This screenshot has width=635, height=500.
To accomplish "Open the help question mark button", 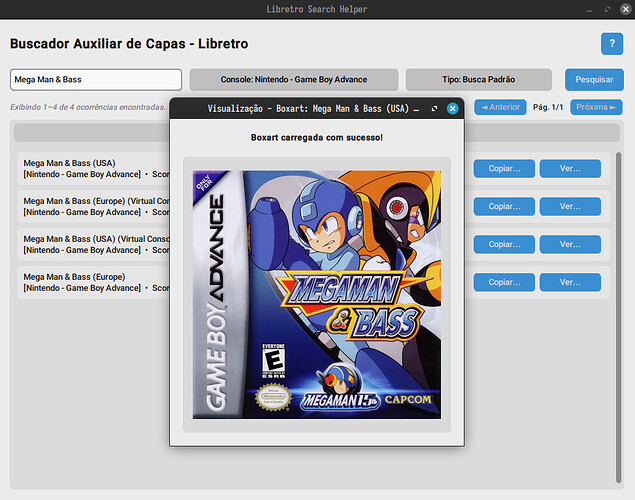I will [x=612, y=44].
